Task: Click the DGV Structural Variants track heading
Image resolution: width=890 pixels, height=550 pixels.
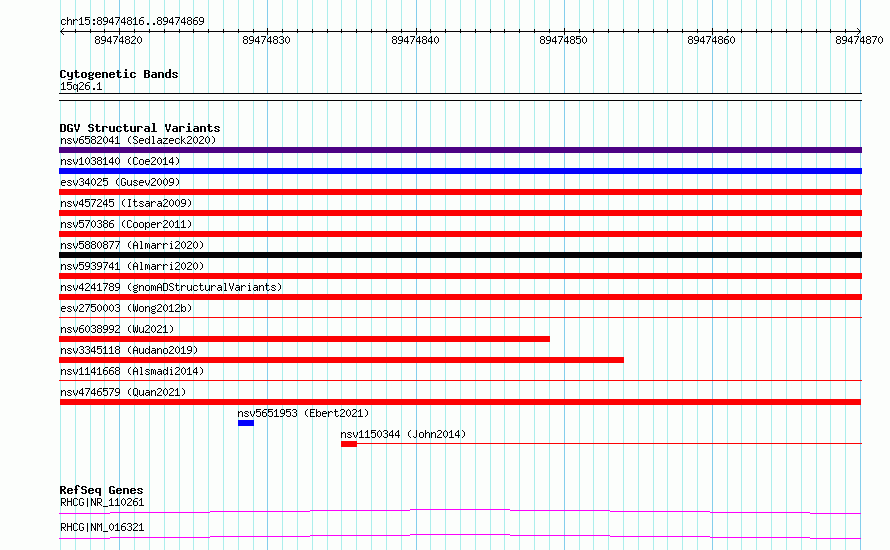Action: point(140,128)
